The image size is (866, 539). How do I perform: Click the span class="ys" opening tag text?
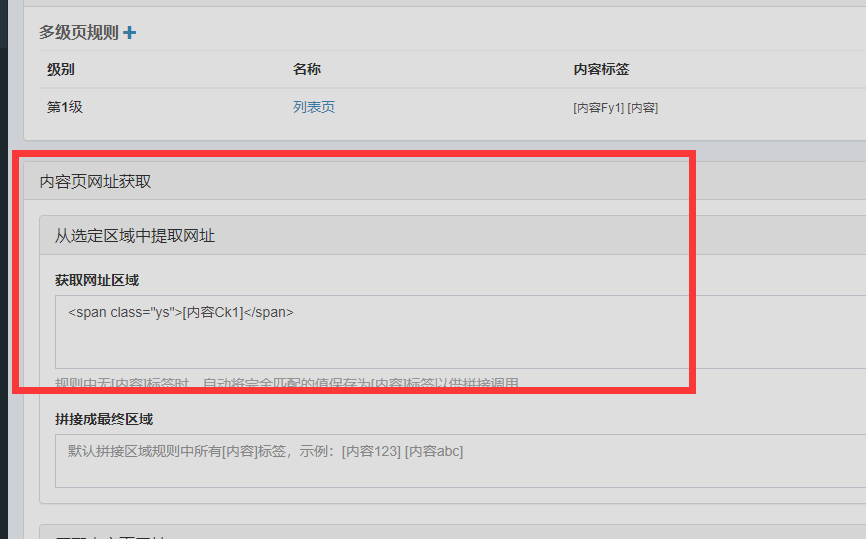[124, 312]
